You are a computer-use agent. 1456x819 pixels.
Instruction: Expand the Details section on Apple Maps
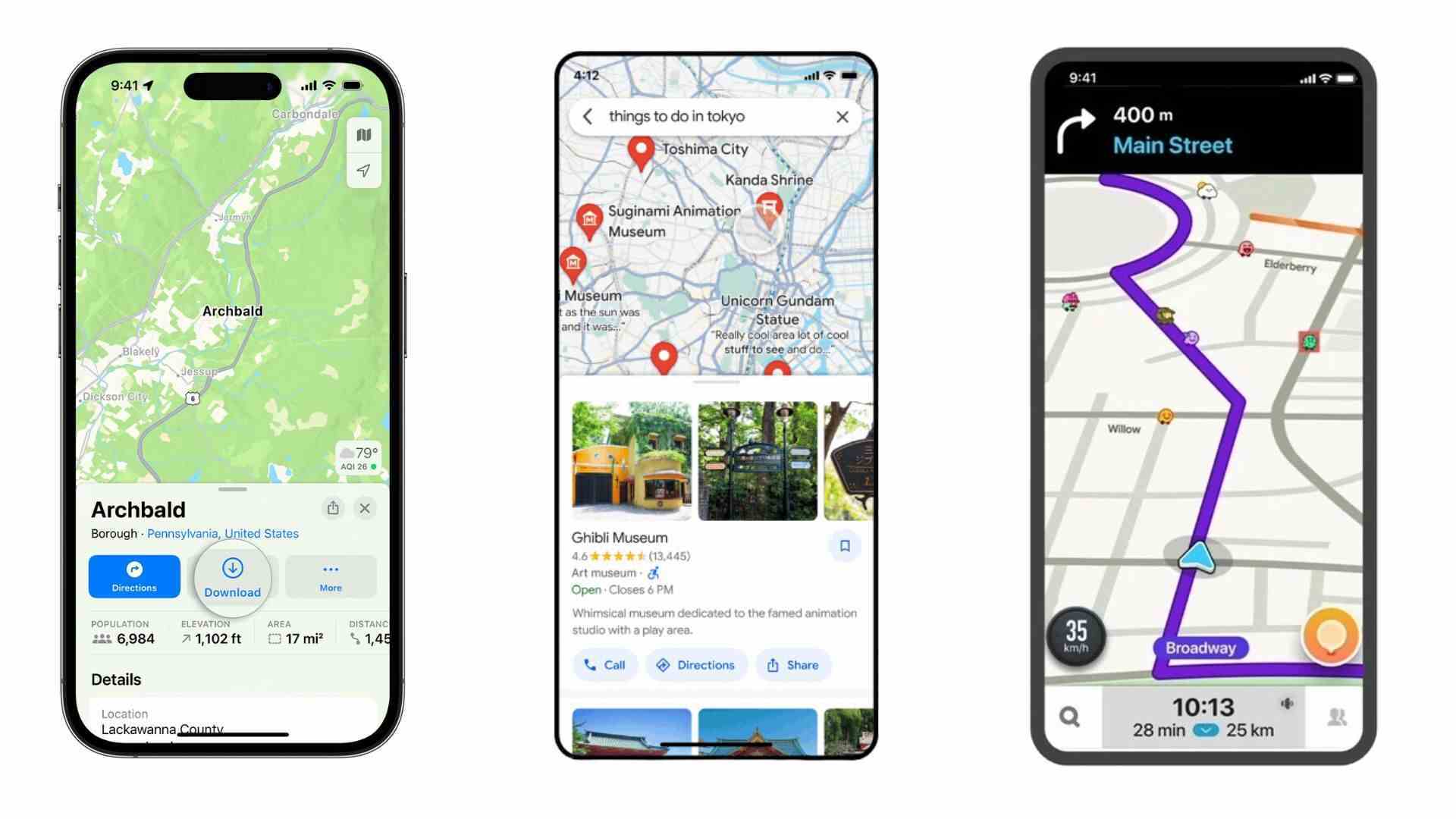116,679
